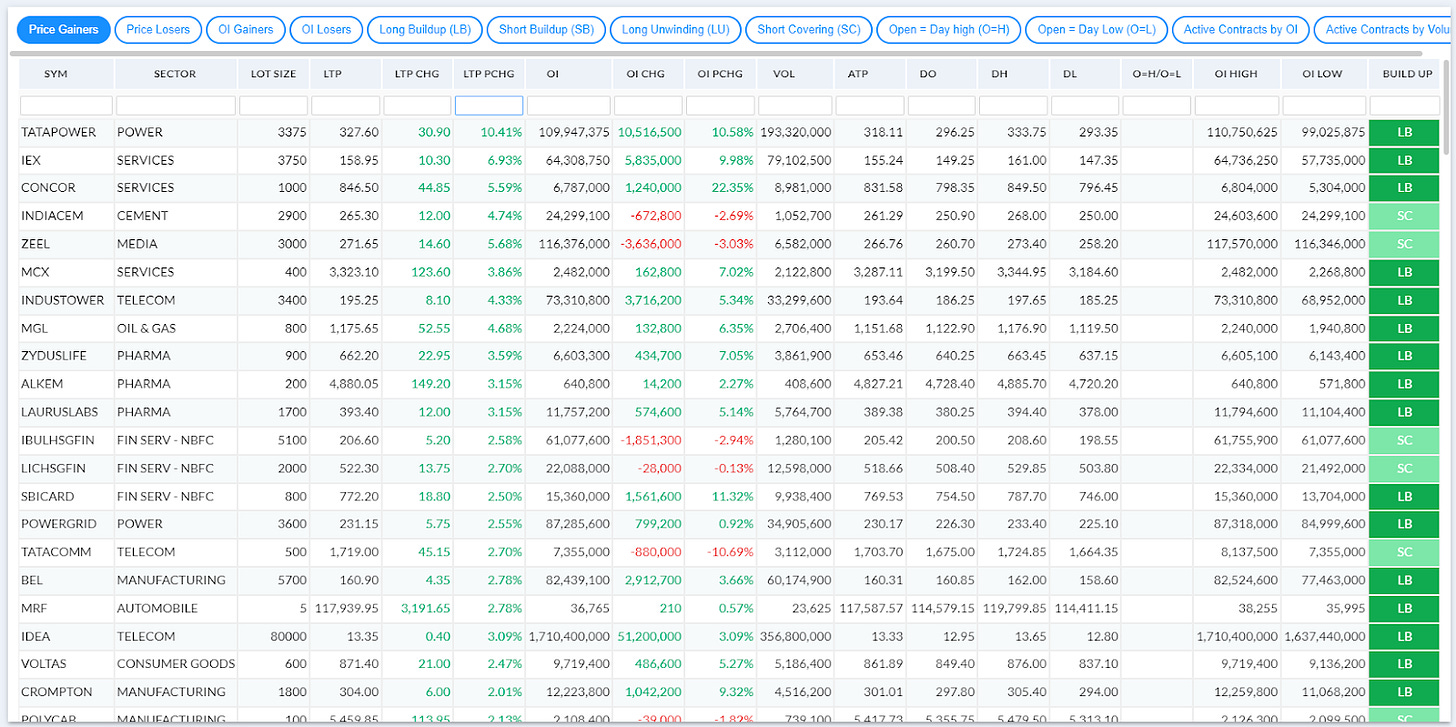This screenshot has width=1456, height=727.
Task: Sort by LOT SIZE column header
Action: point(273,74)
